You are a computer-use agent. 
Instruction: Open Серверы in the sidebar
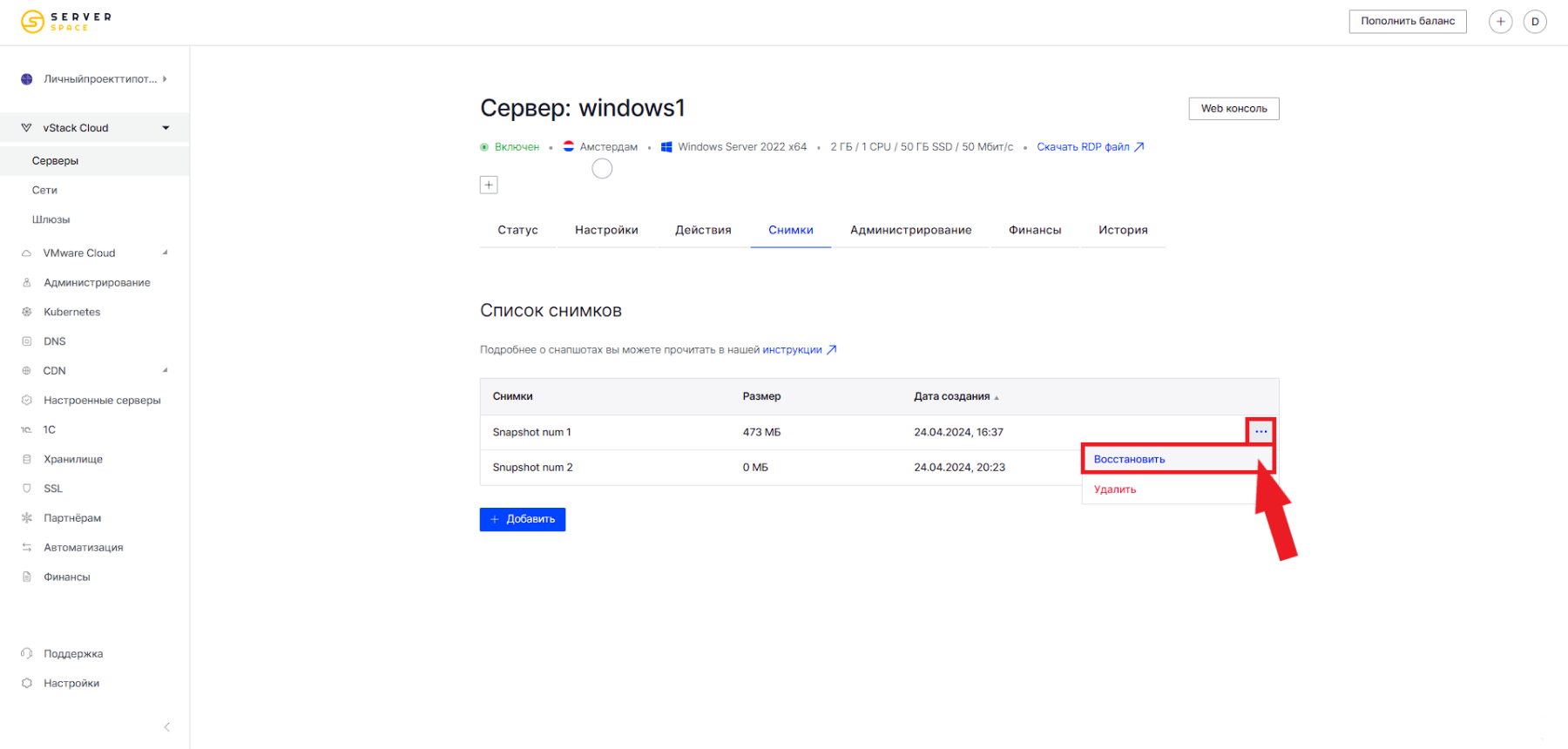pyautogui.click(x=55, y=161)
